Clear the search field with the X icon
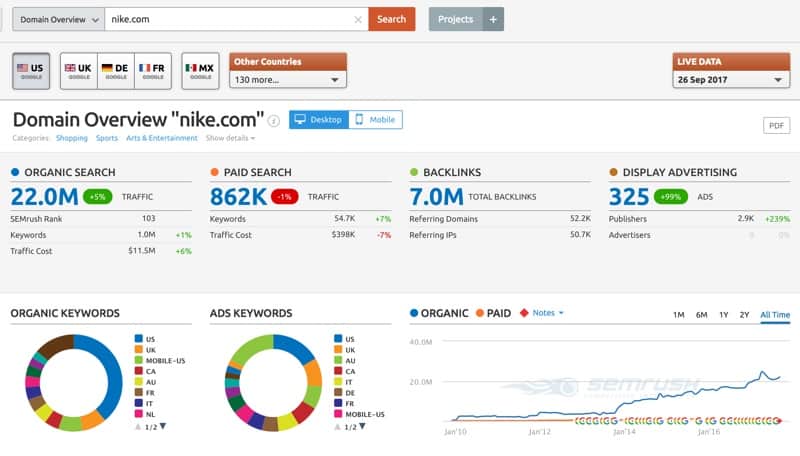800x456 pixels. (x=358, y=19)
